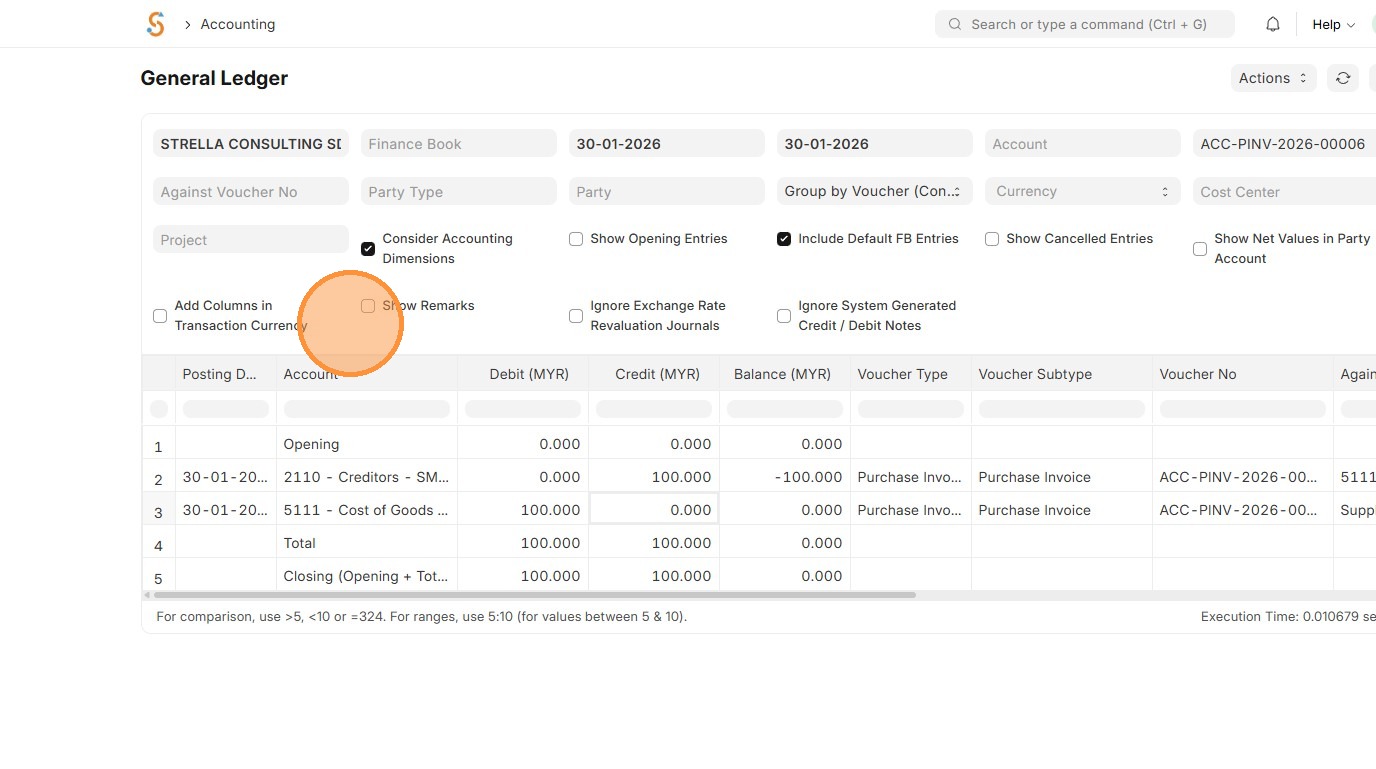
Task: Click the Against Voucher No field
Action: point(250,192)
